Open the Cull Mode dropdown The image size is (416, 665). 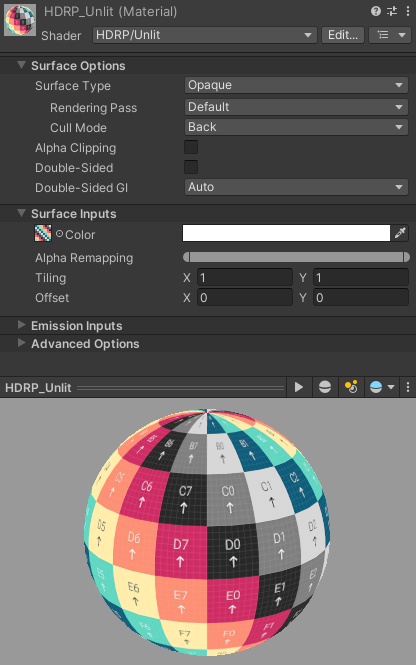296,127
